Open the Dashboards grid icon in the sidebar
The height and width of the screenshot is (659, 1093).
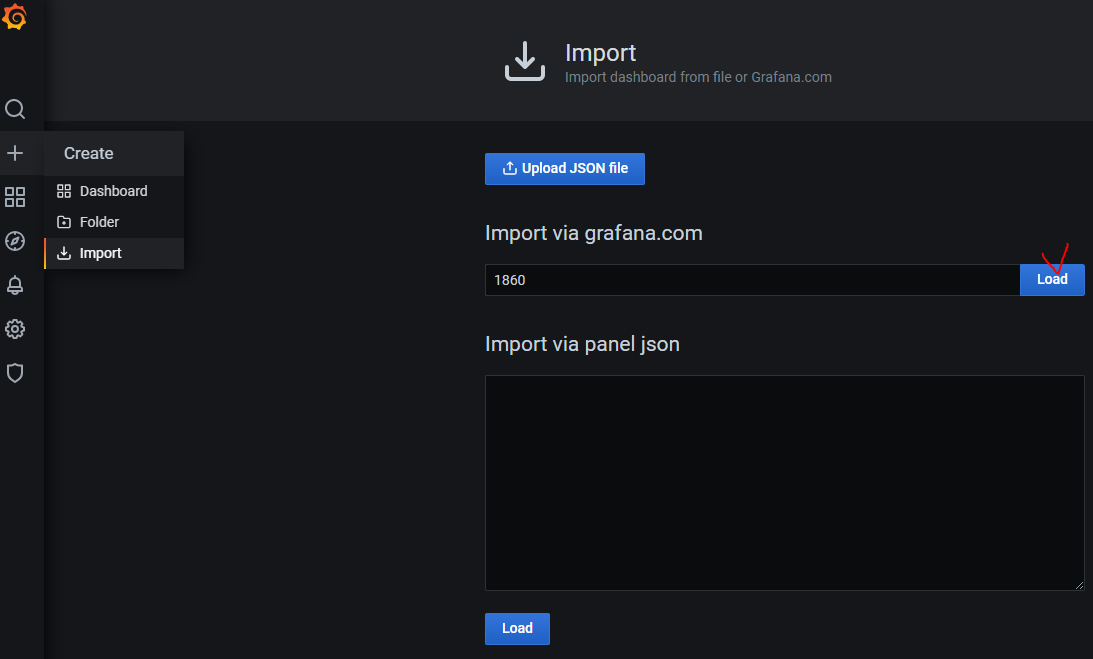[x=15, y=197]
